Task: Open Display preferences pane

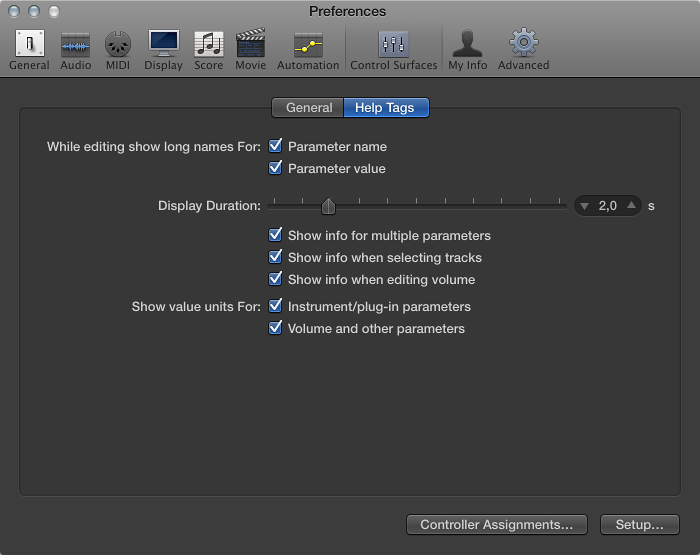Action: 163,50
